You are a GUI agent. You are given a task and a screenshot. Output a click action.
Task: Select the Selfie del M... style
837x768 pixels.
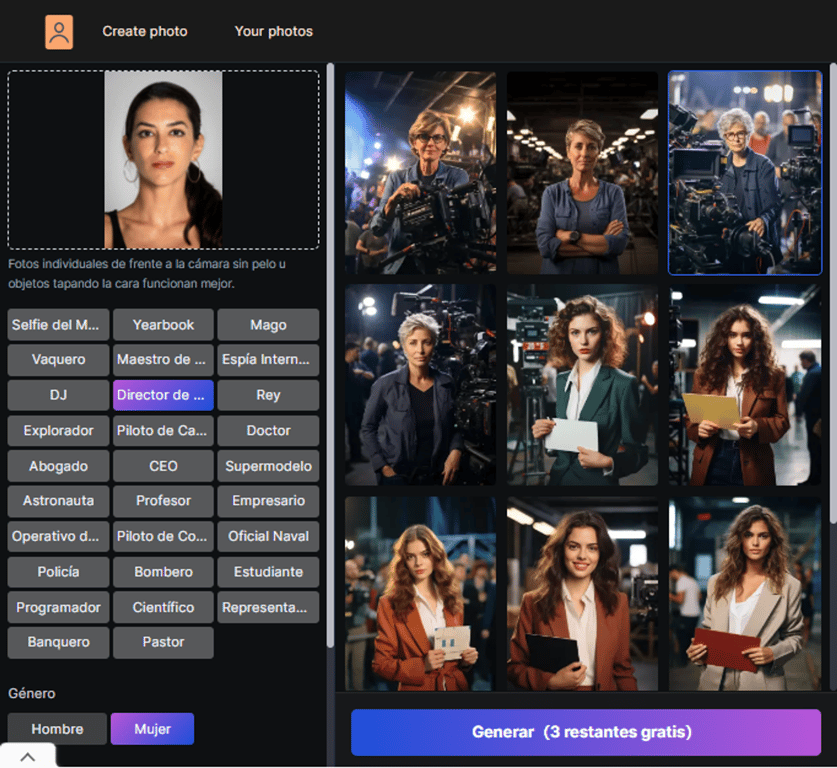(x=58, y=324)
